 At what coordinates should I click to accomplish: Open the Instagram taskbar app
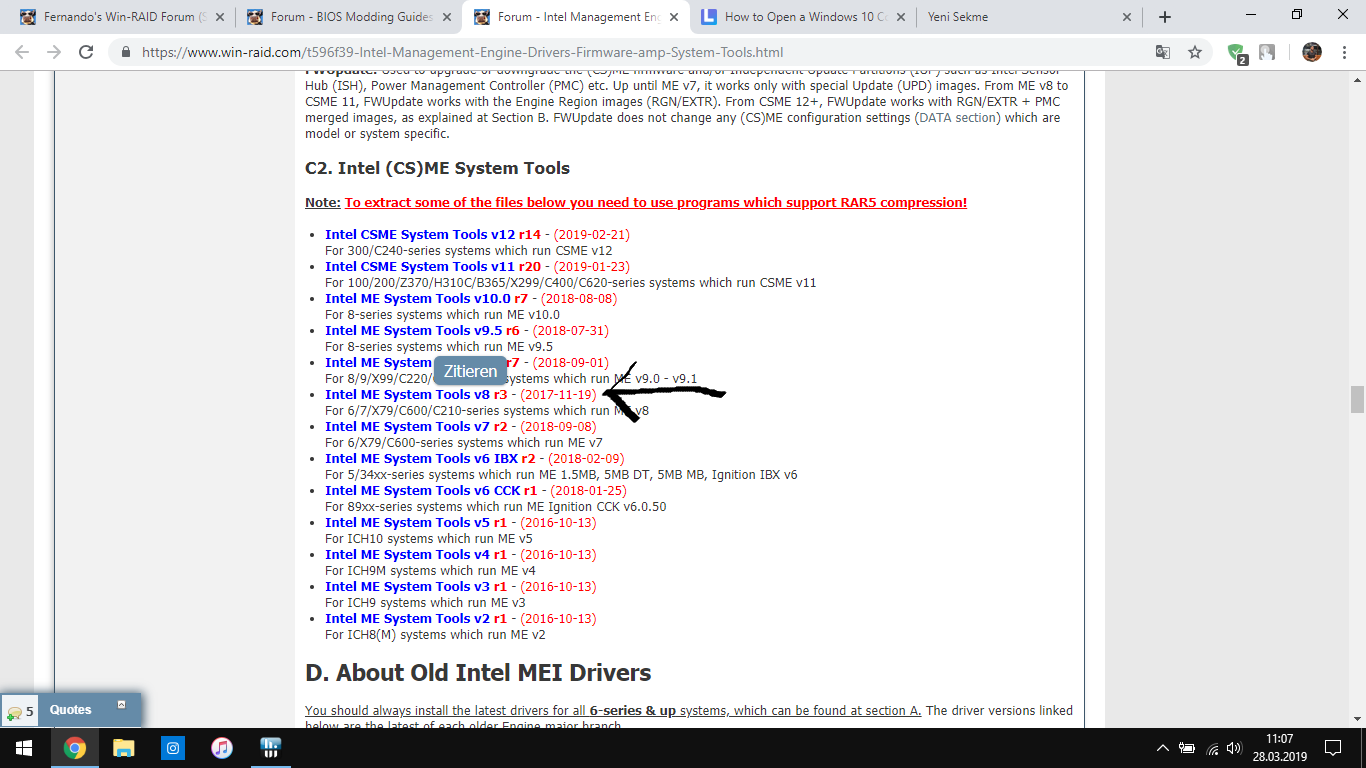point(172,748)
